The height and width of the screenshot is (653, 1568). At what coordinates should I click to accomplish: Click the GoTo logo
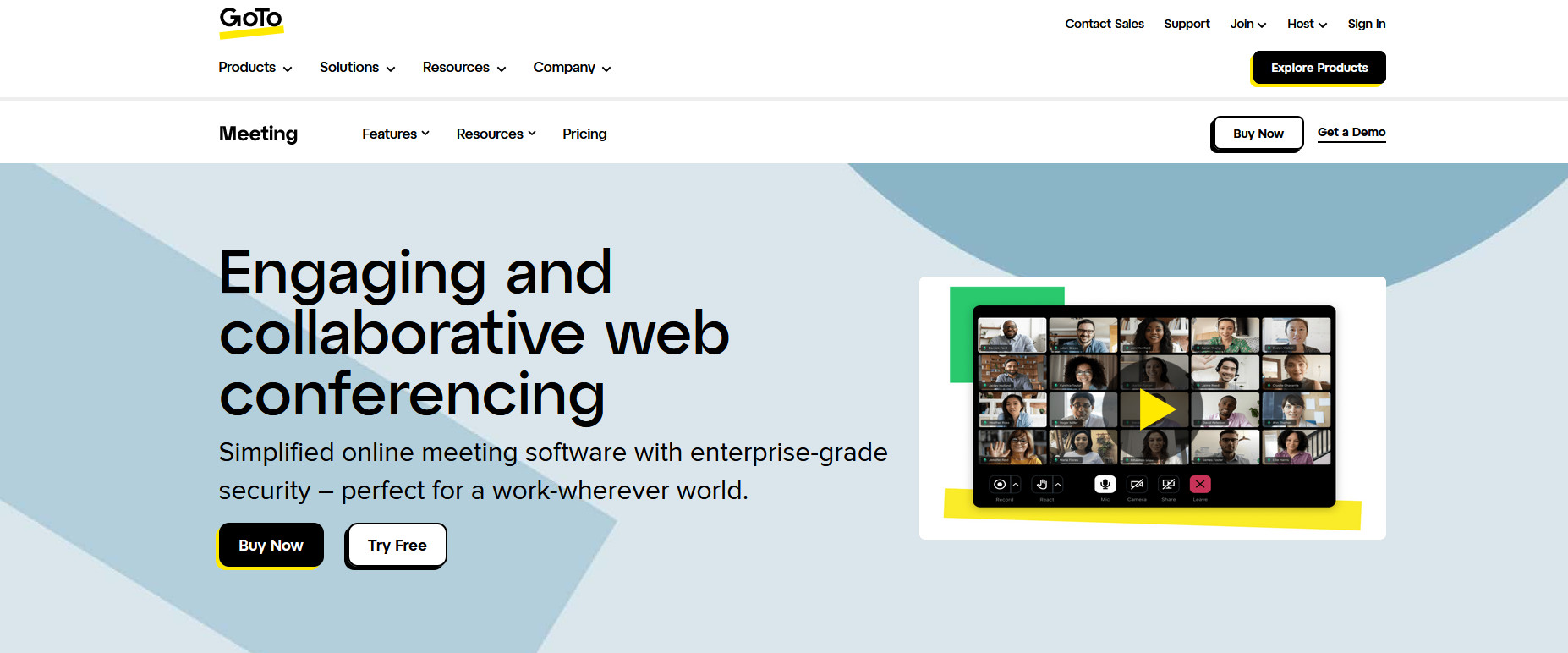(251, 22)
